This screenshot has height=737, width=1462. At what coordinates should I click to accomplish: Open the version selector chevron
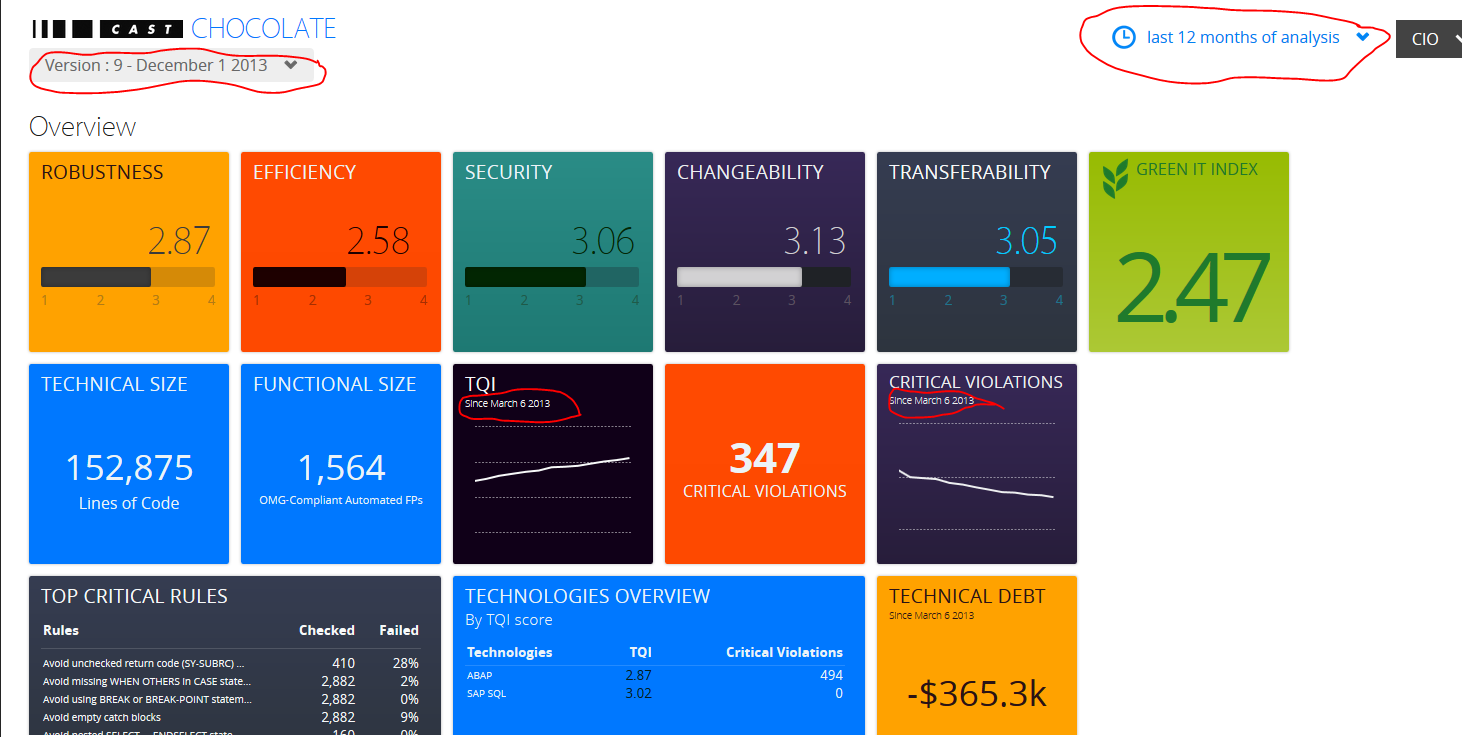[x=291, y=65]
